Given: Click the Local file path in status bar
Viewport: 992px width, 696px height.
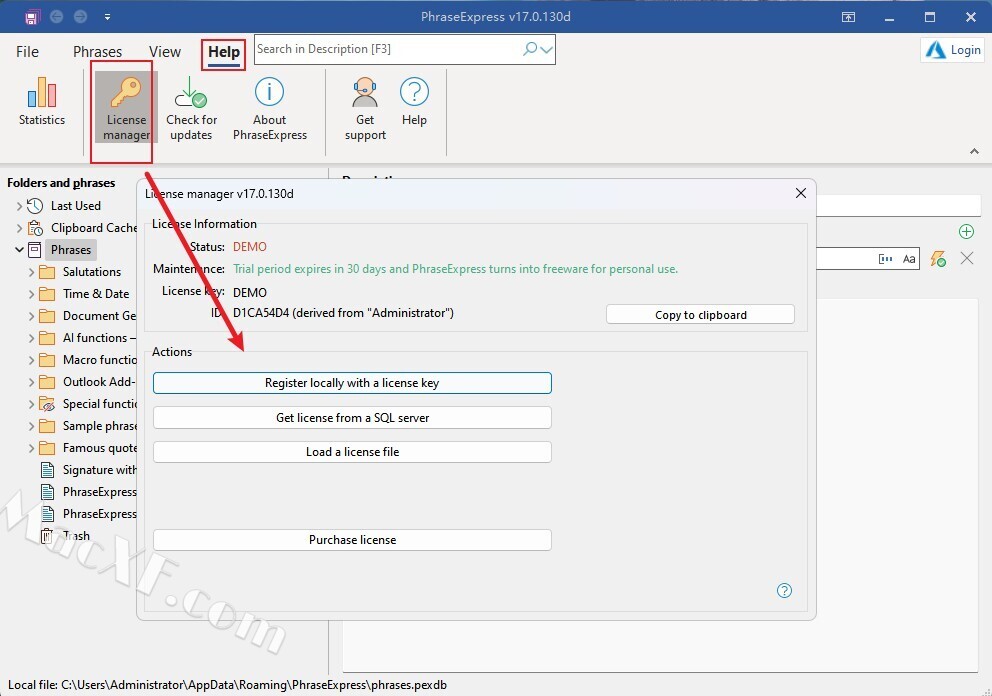Looking at the screenshot, I should (227, 685).
